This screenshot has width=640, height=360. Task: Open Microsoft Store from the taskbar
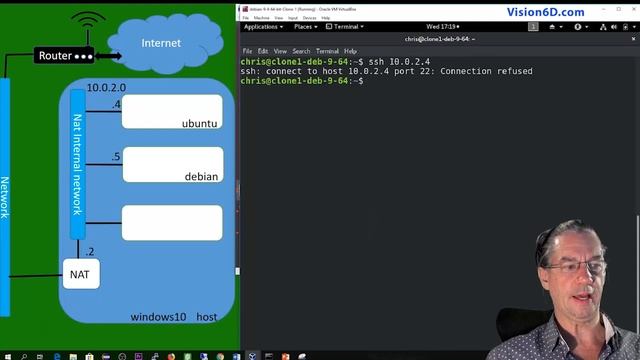pyautogui.click(x=89, y=356)
